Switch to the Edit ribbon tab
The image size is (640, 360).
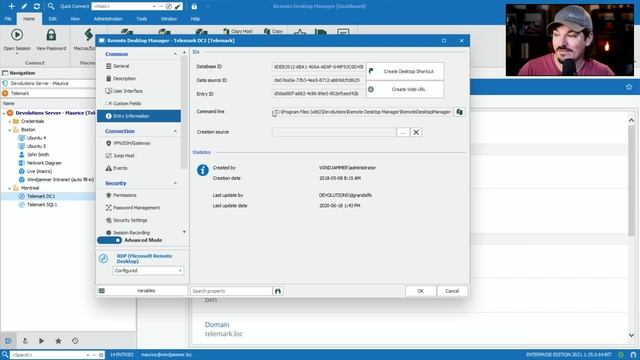(53, 19)
